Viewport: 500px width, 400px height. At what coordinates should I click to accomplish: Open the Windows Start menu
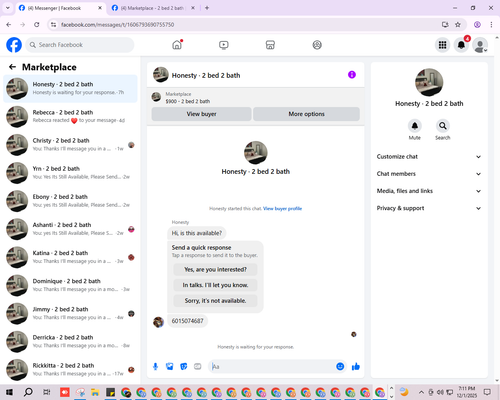pyautogui.click(x=9, y=392)
